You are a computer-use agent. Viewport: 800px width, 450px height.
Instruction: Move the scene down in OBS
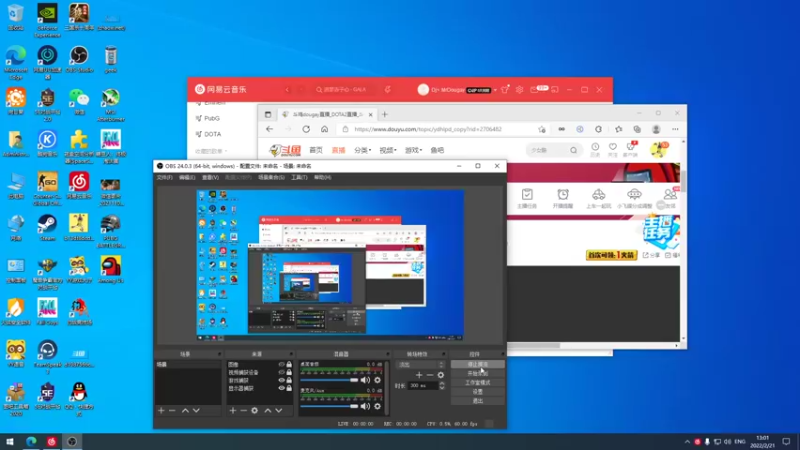pyautogui.click(x=196, y=411)
